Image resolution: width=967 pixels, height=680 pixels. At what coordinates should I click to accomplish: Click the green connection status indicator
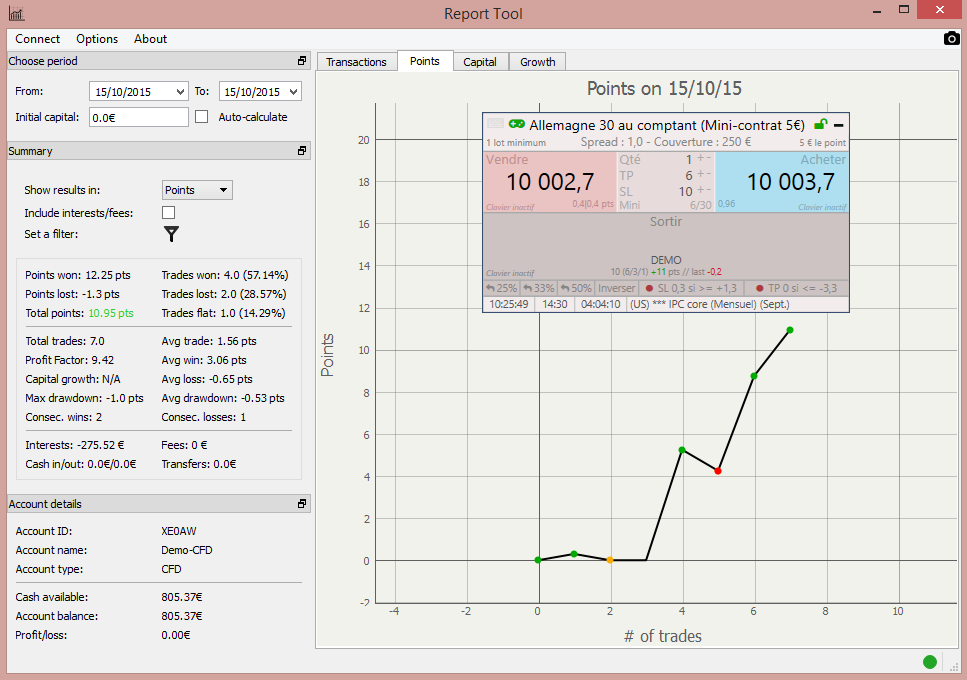pyautogui.click(x=929, y=662)
